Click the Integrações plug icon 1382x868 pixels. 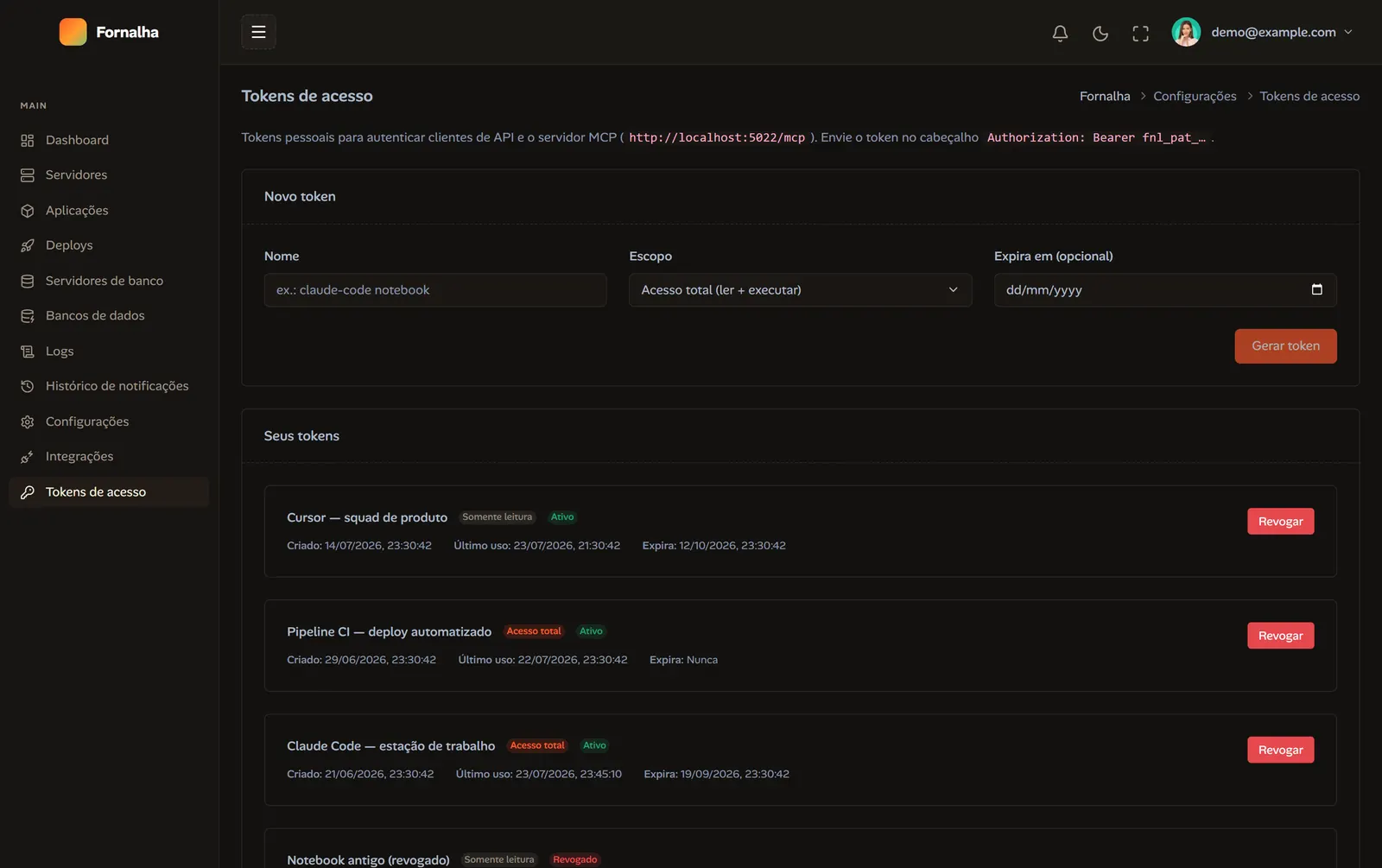(x=28, y=457)
